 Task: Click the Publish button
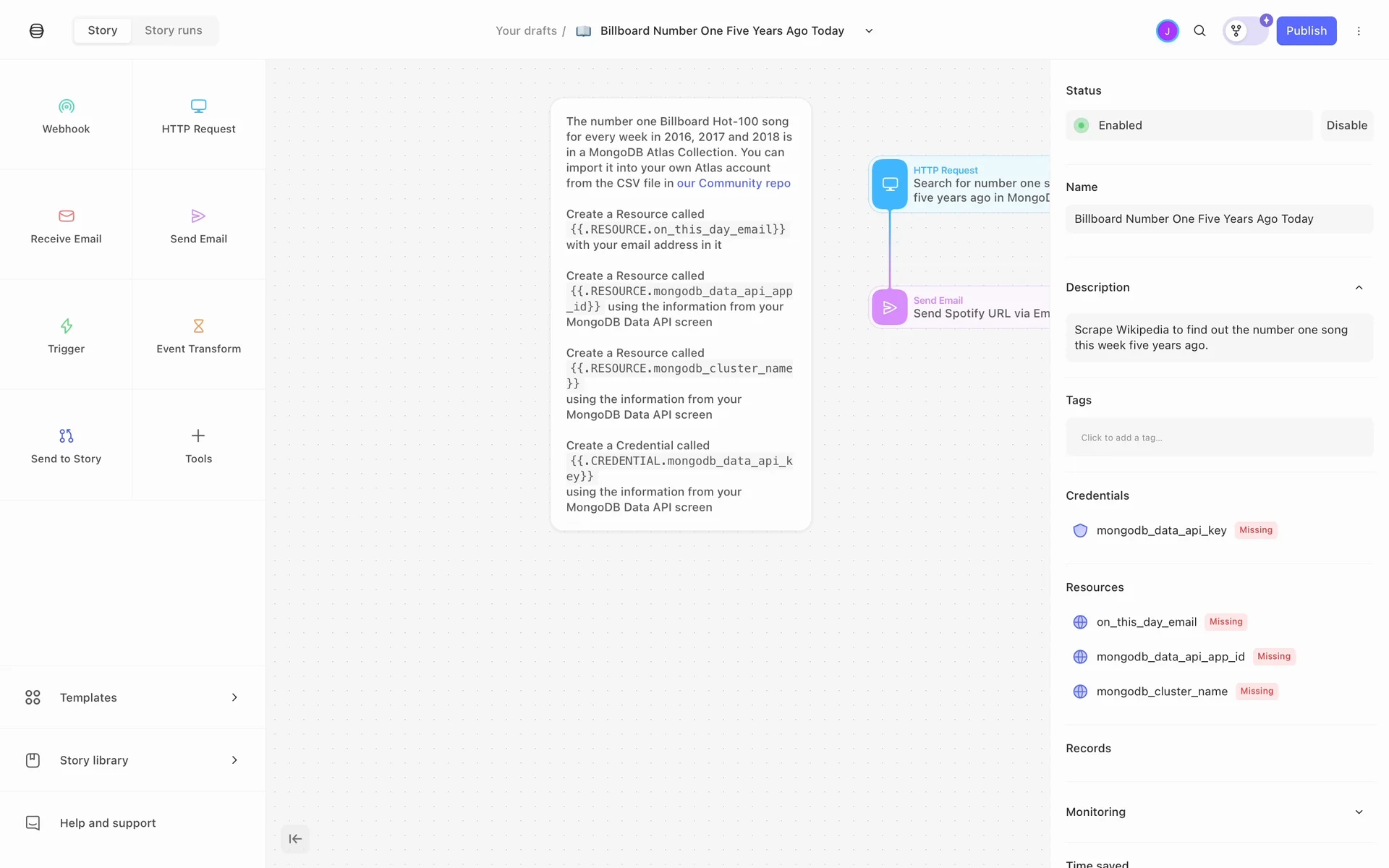(1306, 31)
